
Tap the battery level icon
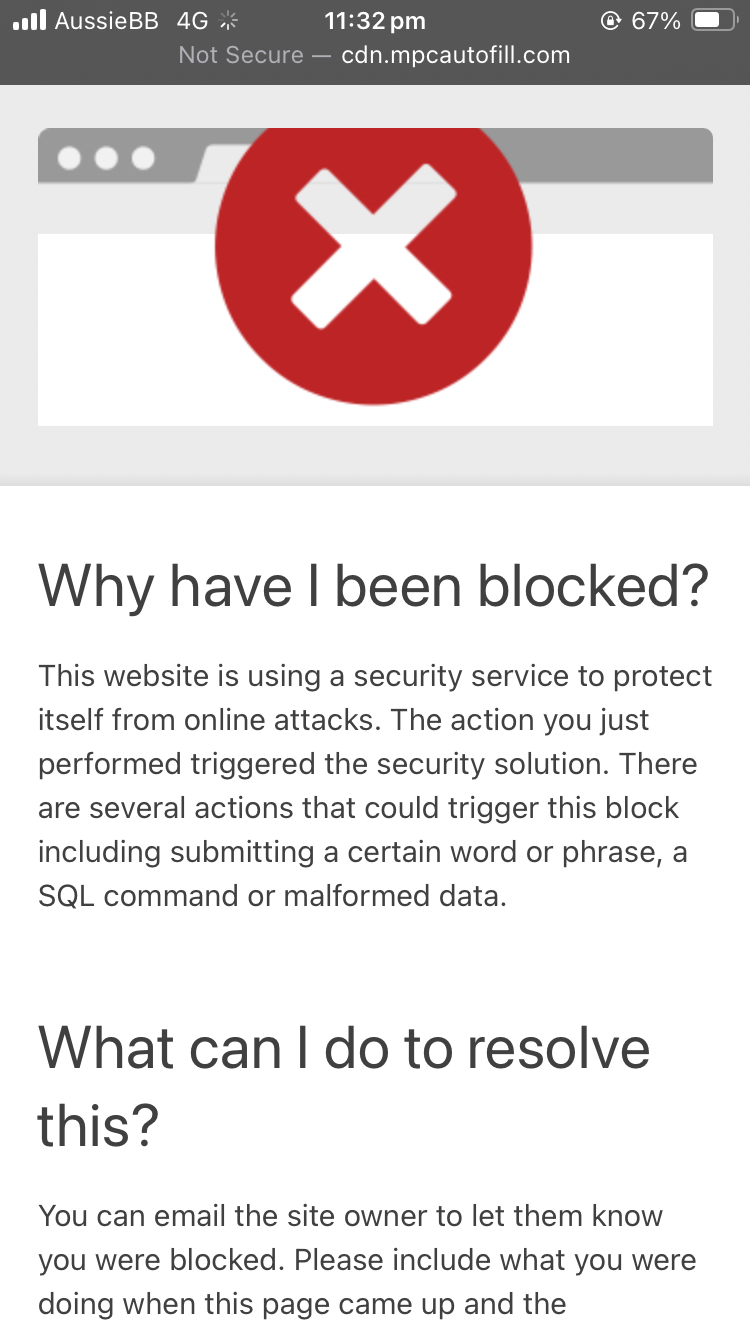point(713,18)
